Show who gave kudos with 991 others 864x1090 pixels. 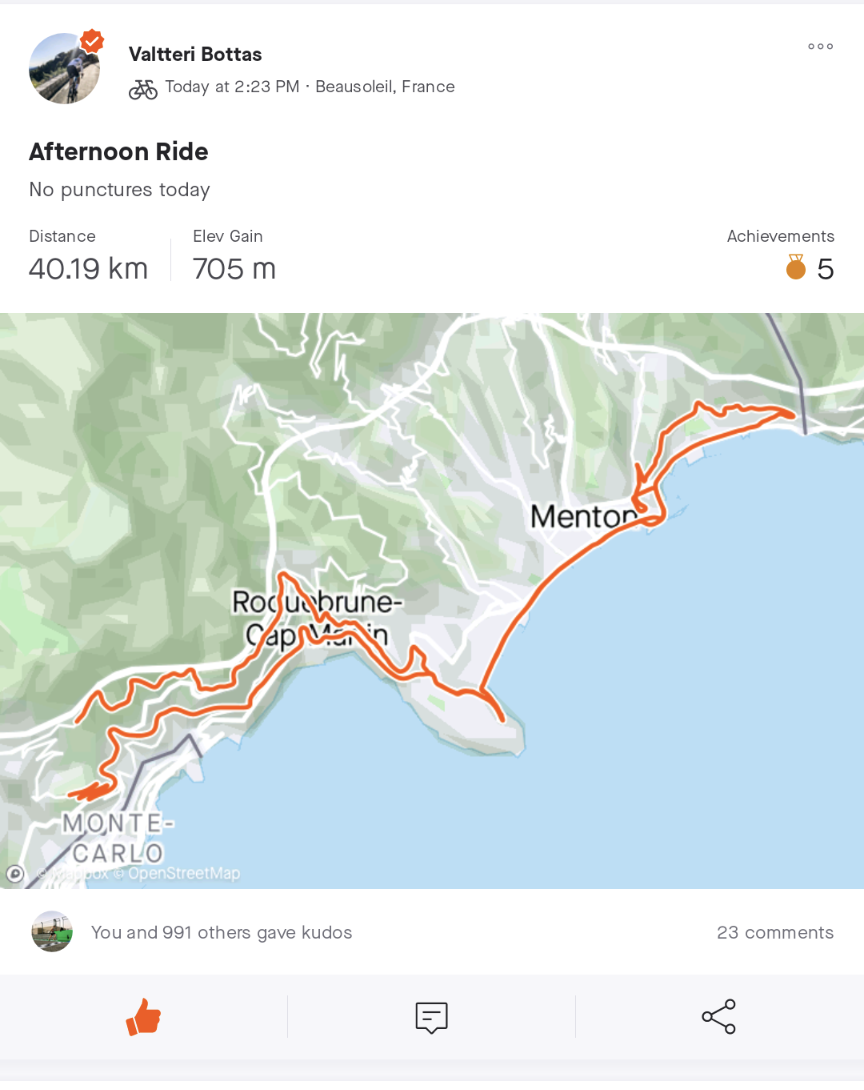click(221, 932)
